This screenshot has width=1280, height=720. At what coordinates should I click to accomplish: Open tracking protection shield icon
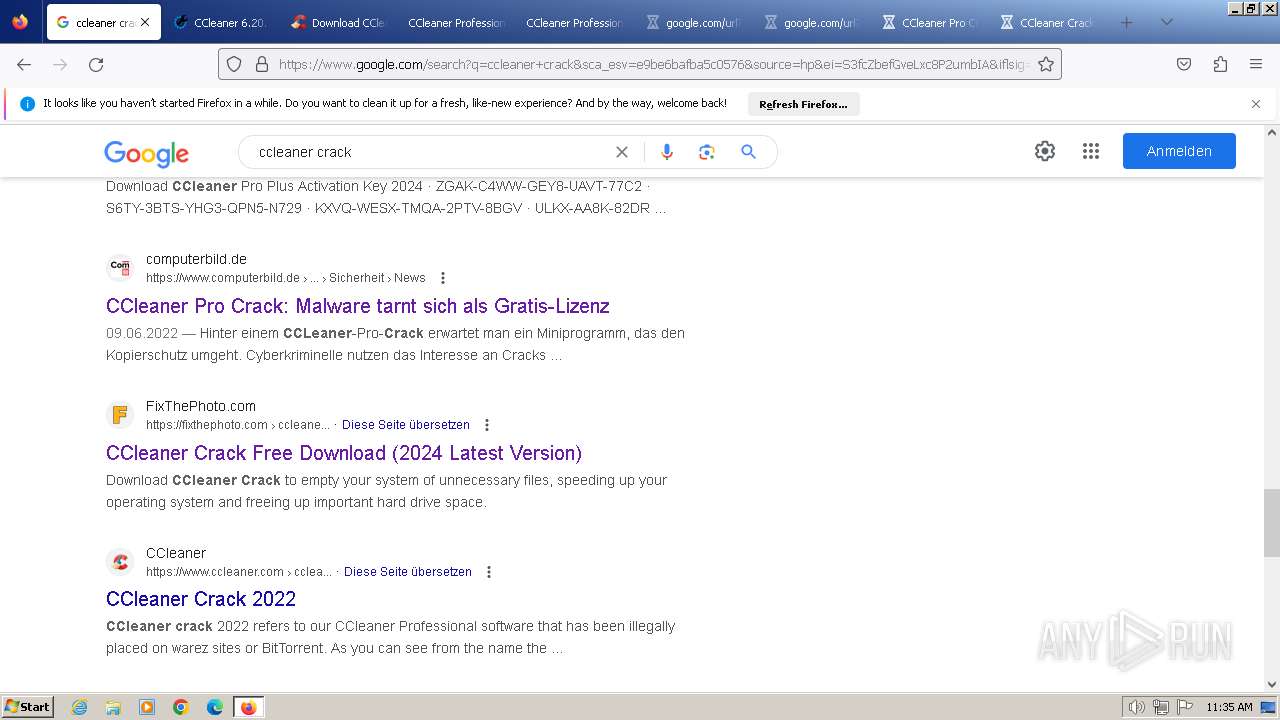tap(234, 64)
